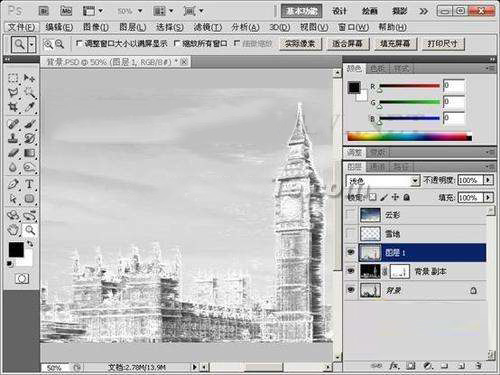The image size is (500, 375).
Task: Select the Clone Stamp tool
Action: pos(13,138)
